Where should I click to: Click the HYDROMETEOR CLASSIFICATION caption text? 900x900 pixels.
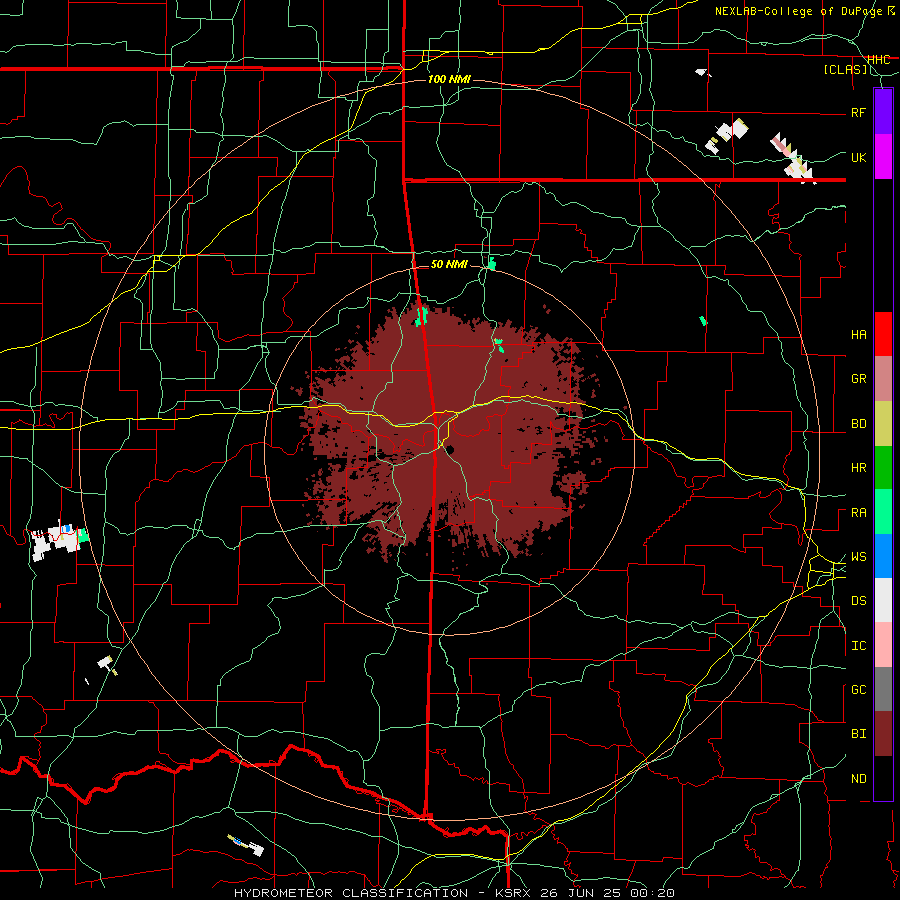[x=351, y=893]
